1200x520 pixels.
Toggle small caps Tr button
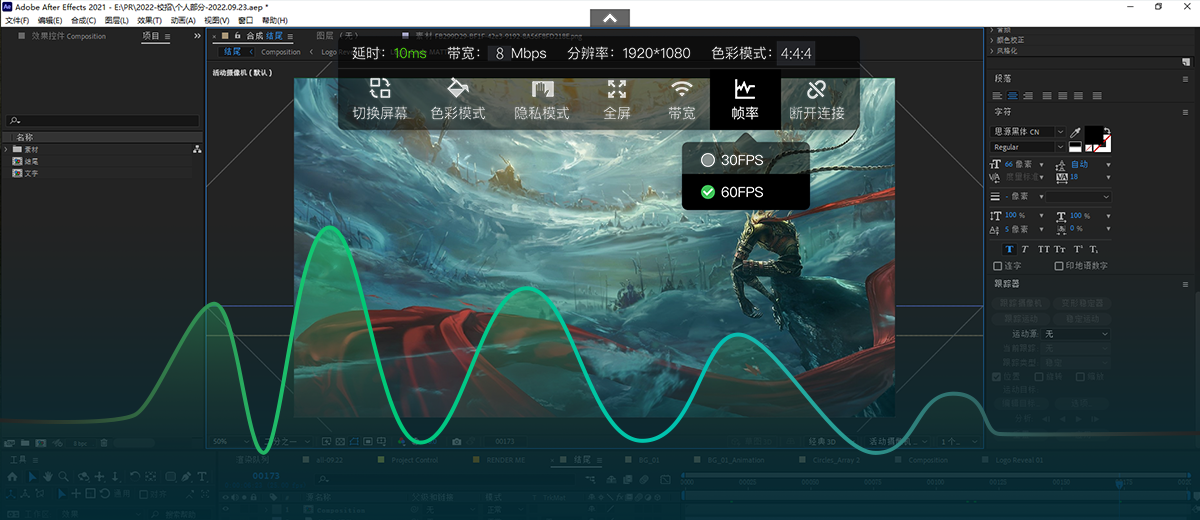(1060, 249)
